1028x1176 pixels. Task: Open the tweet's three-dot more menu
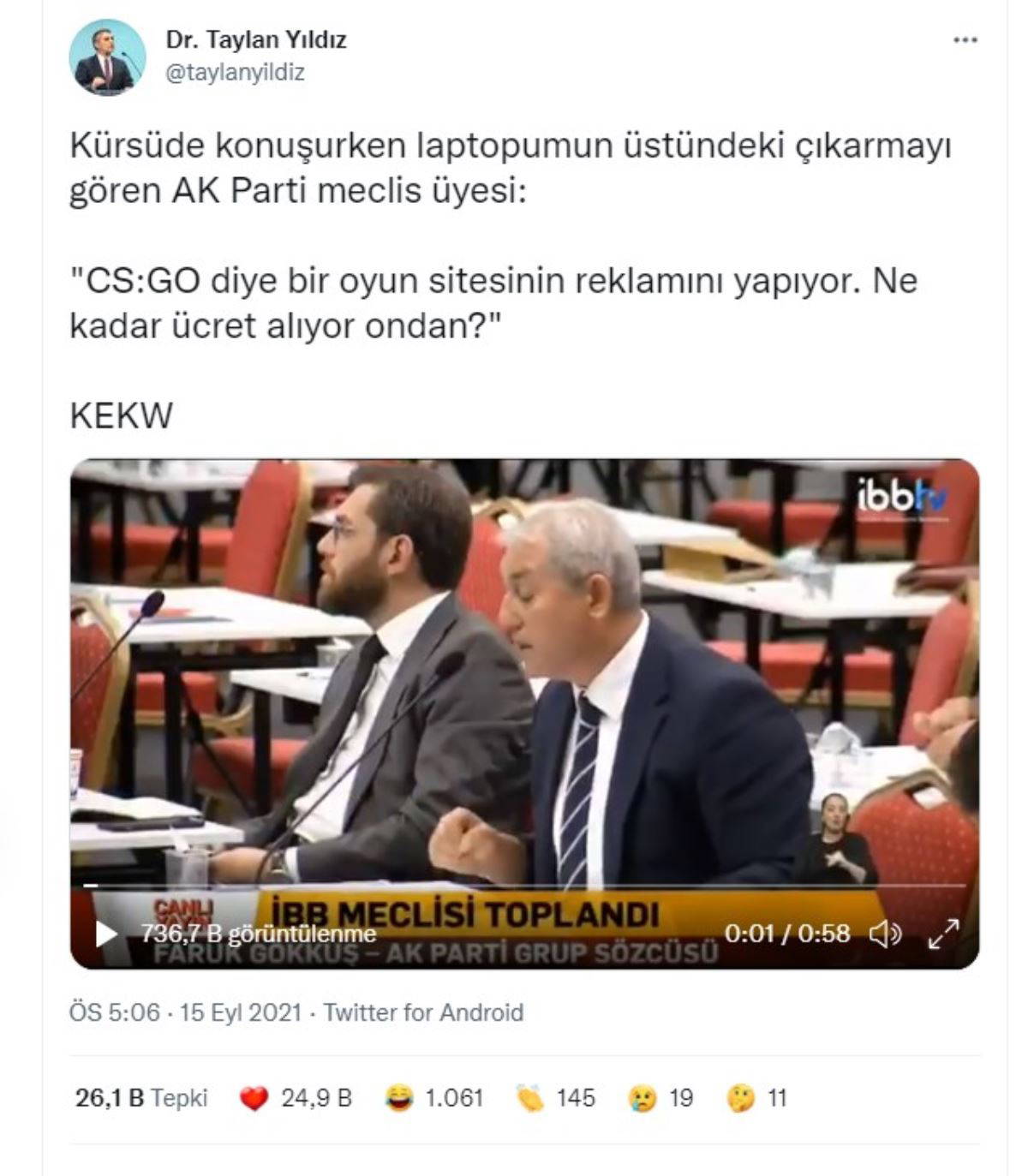[965, 41]
